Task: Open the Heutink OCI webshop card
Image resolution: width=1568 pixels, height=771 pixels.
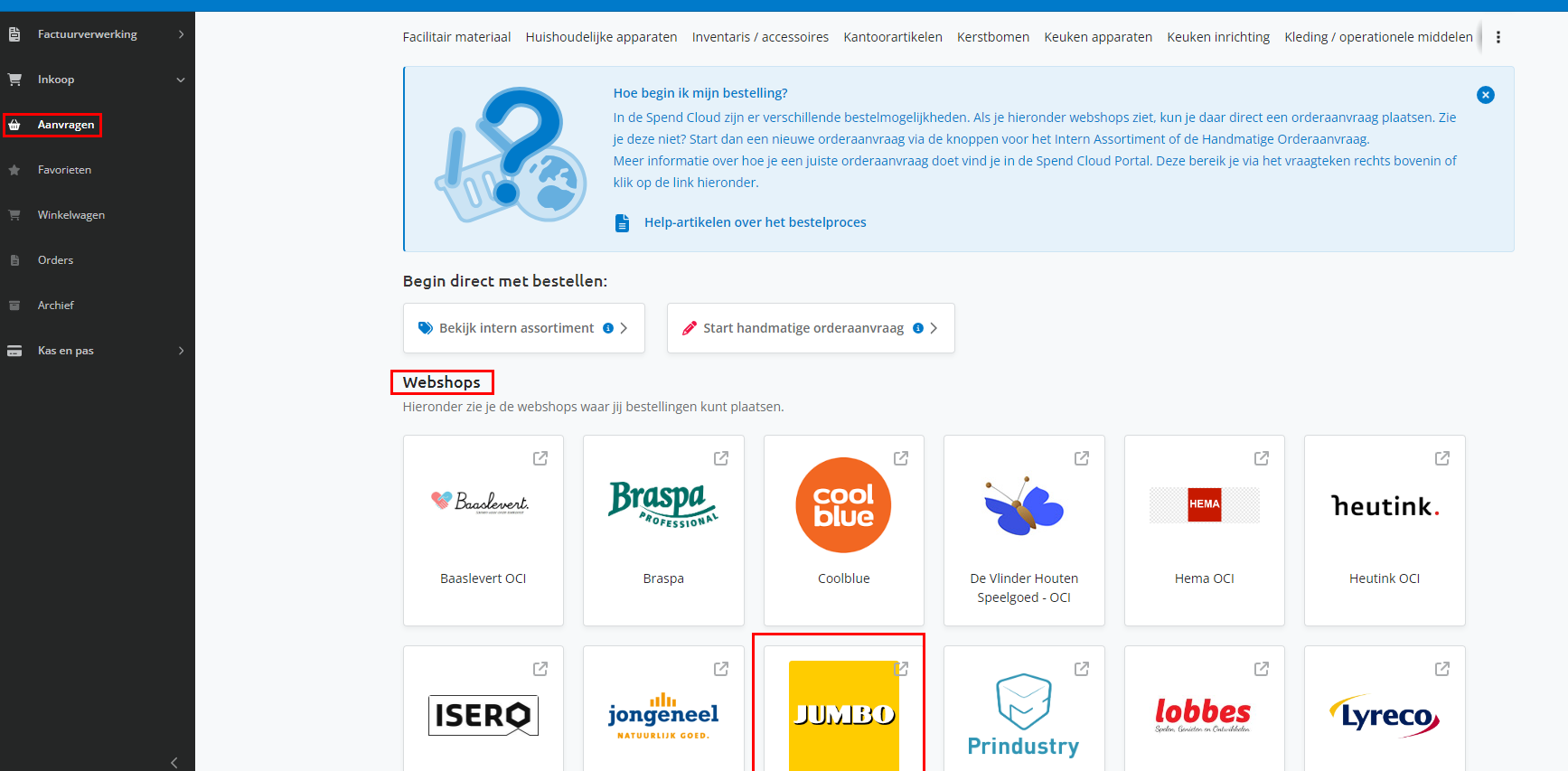Action: point(1385,531)
